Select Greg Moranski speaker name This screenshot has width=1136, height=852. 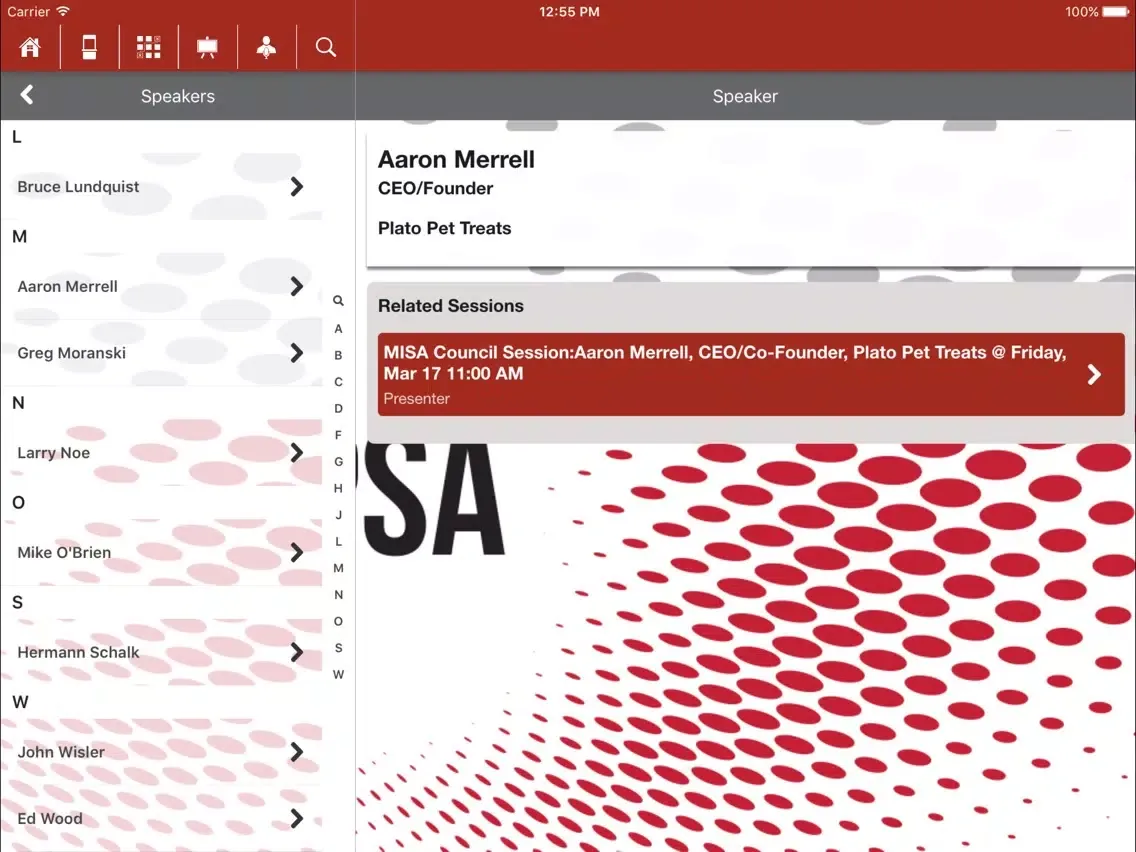(72, 353)
